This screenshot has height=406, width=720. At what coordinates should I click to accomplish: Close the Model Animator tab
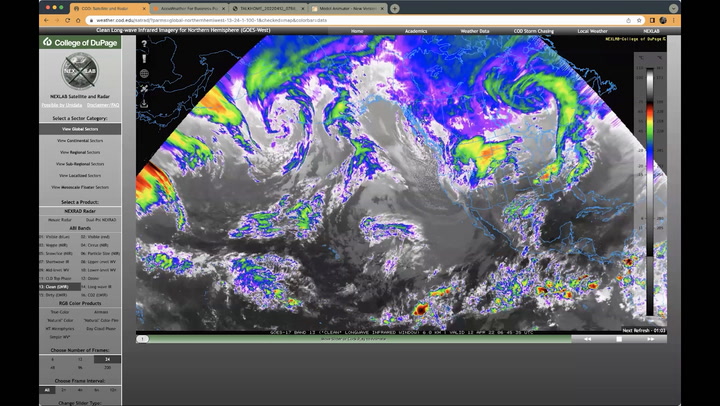click(x=382, y=8)
